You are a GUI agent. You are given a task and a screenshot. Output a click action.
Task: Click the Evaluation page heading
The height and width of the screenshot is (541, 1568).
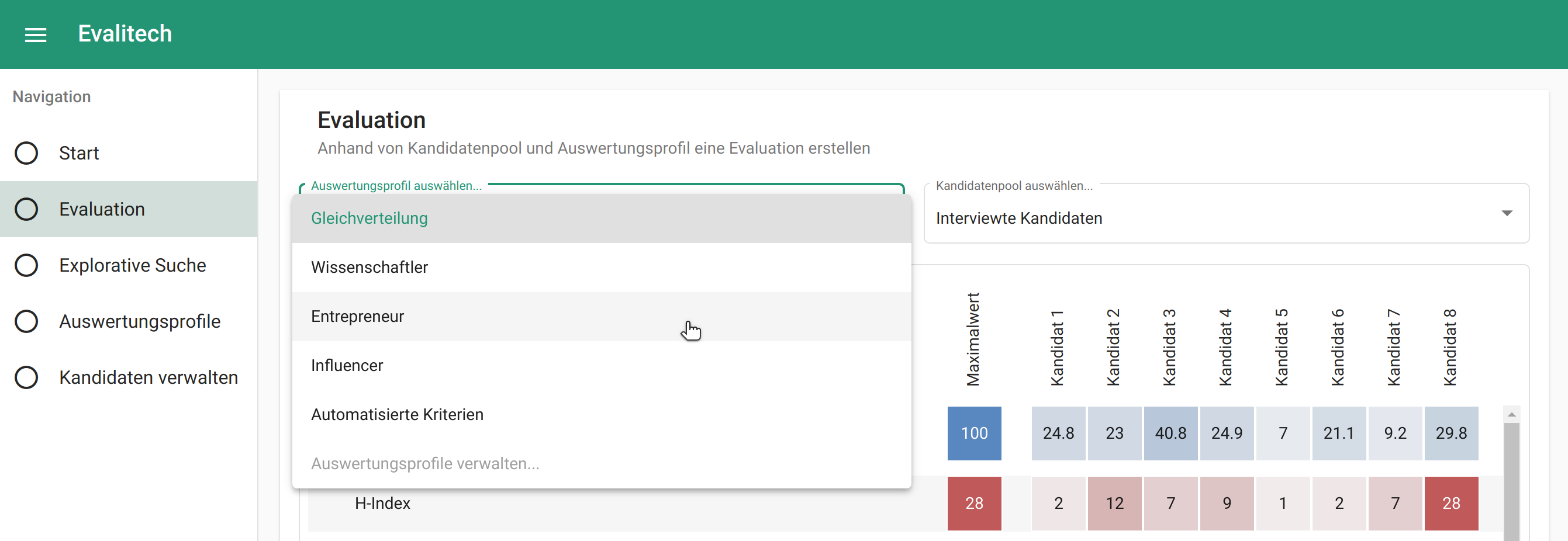(x=371, y=120)
